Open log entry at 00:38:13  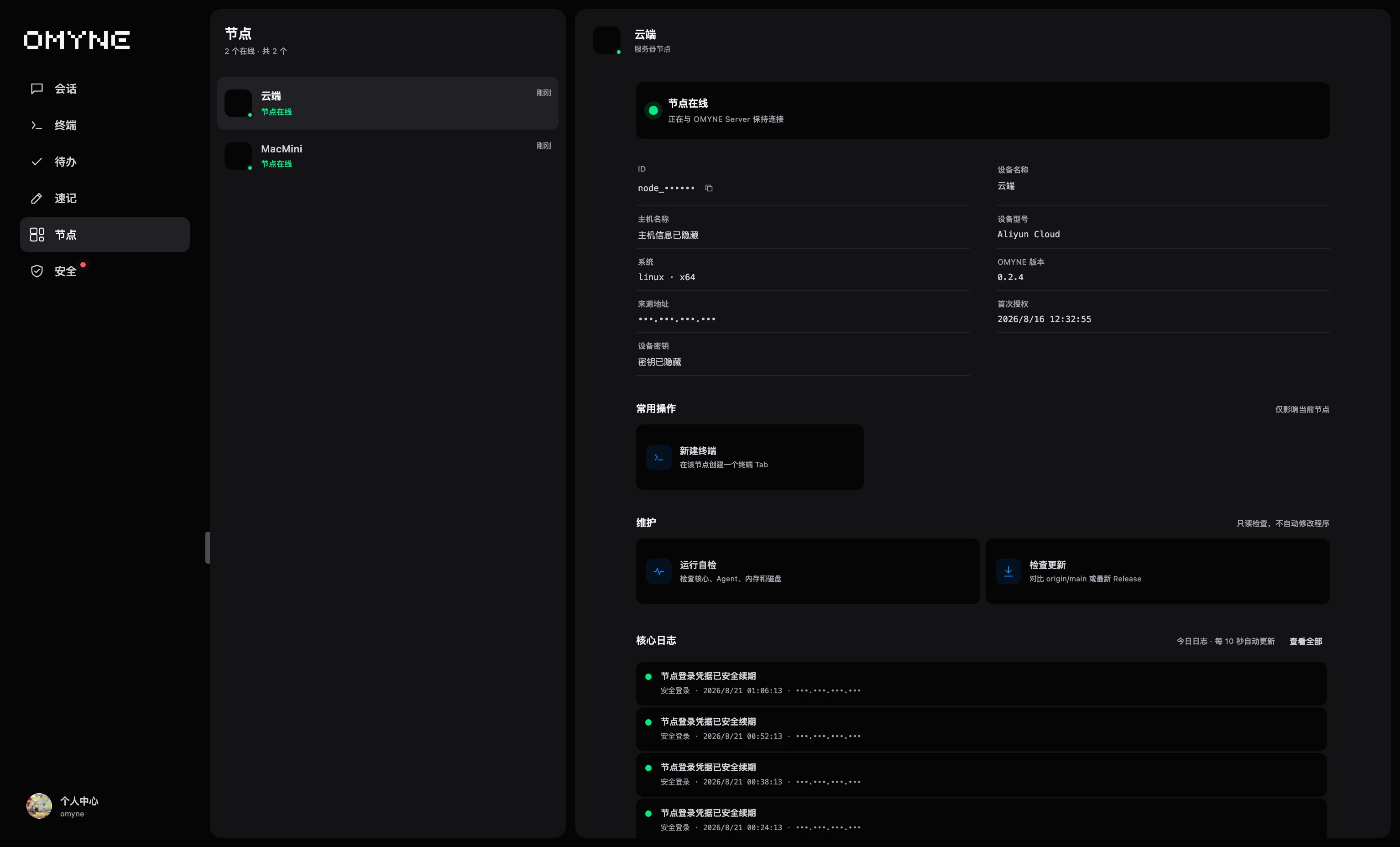(981, 775)
